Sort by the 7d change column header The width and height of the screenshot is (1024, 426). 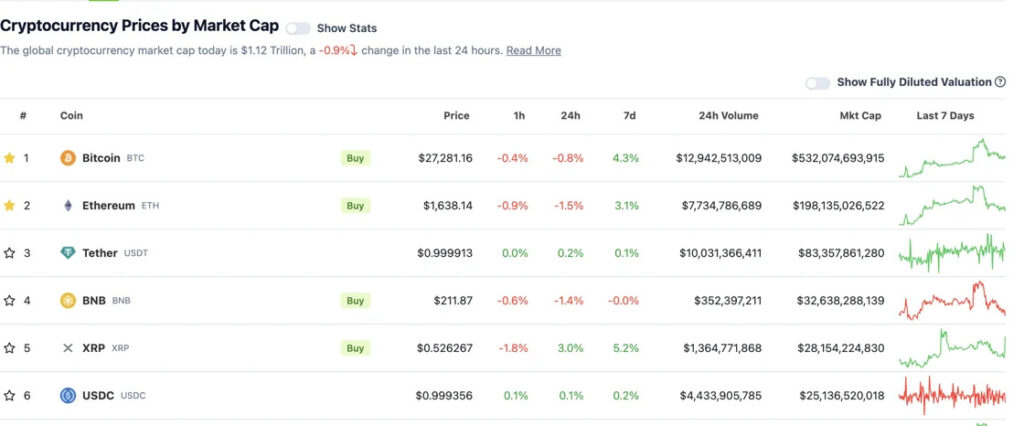630,116
